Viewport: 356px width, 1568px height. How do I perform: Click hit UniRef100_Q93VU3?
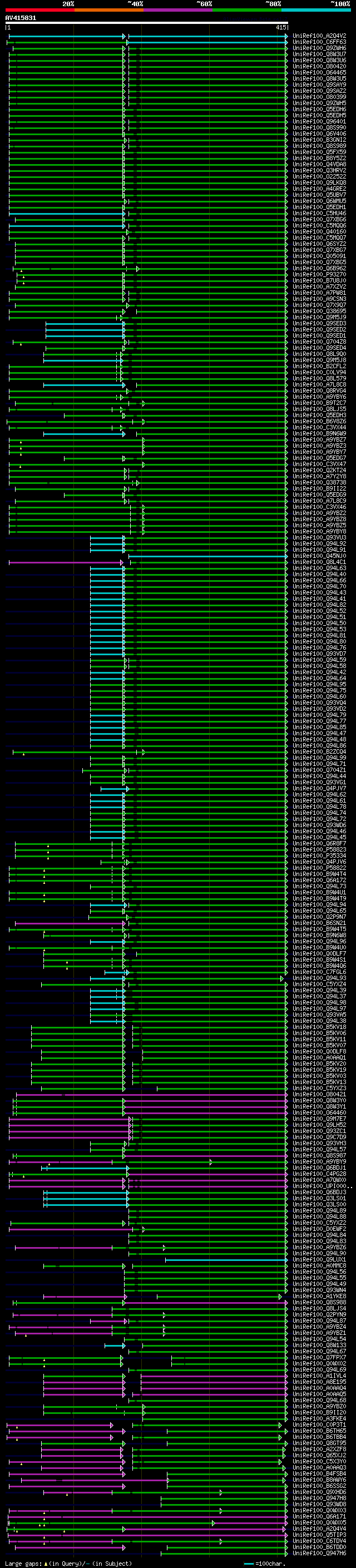319,537
